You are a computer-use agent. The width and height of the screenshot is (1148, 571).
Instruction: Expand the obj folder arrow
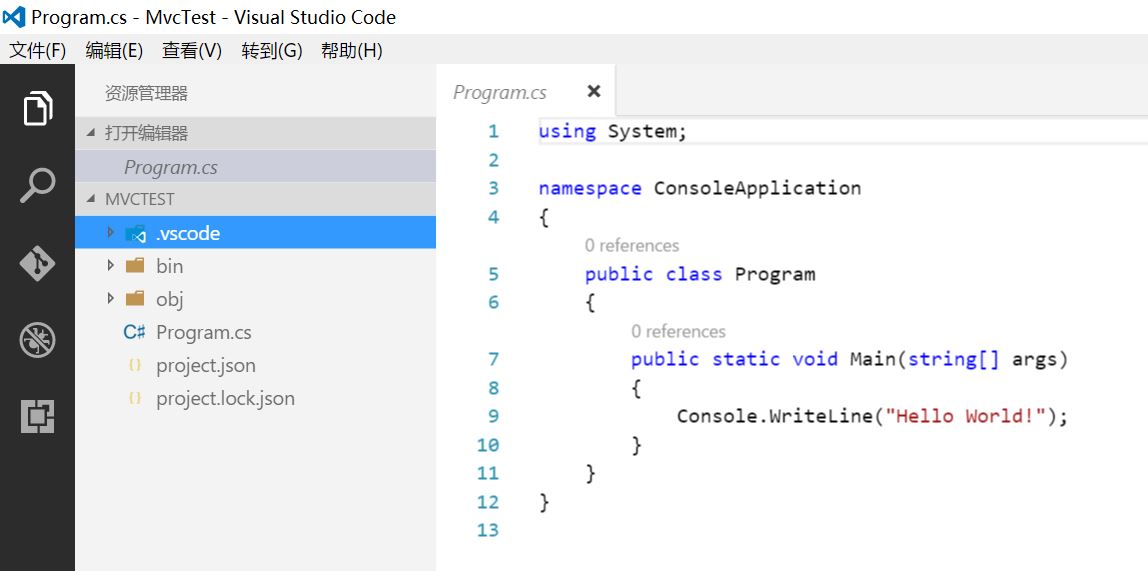click(111, 299)
